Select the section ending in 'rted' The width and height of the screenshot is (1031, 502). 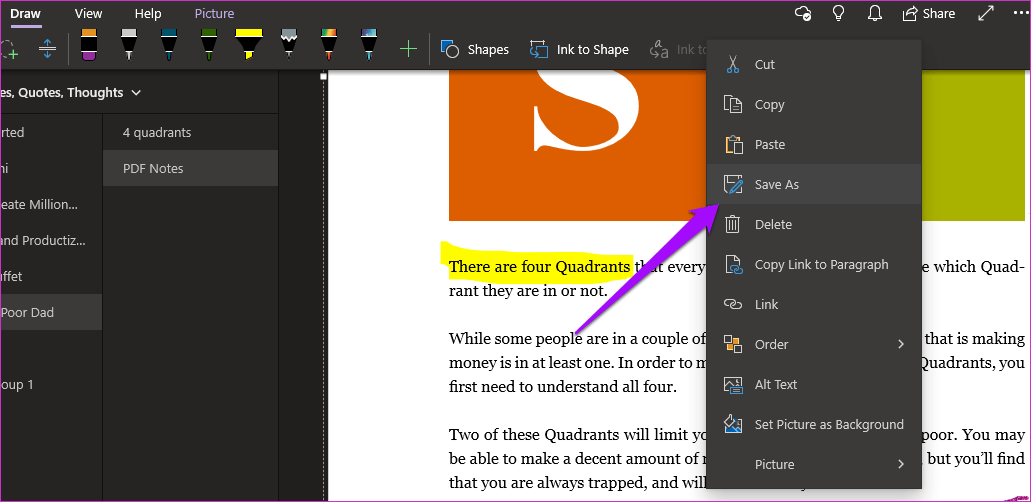(51, 132)
